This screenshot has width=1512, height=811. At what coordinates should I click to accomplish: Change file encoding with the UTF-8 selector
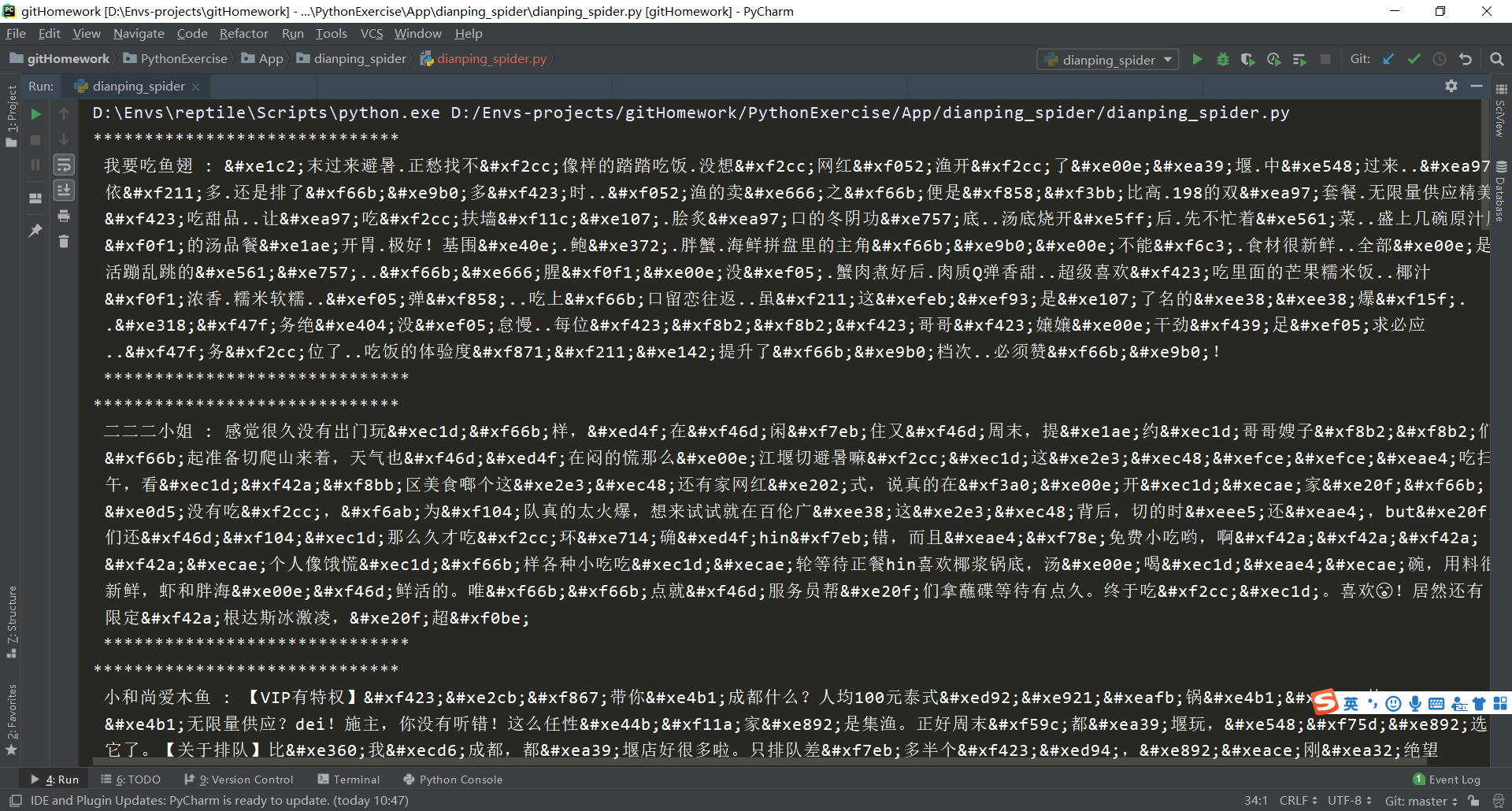click(1349, 800)
